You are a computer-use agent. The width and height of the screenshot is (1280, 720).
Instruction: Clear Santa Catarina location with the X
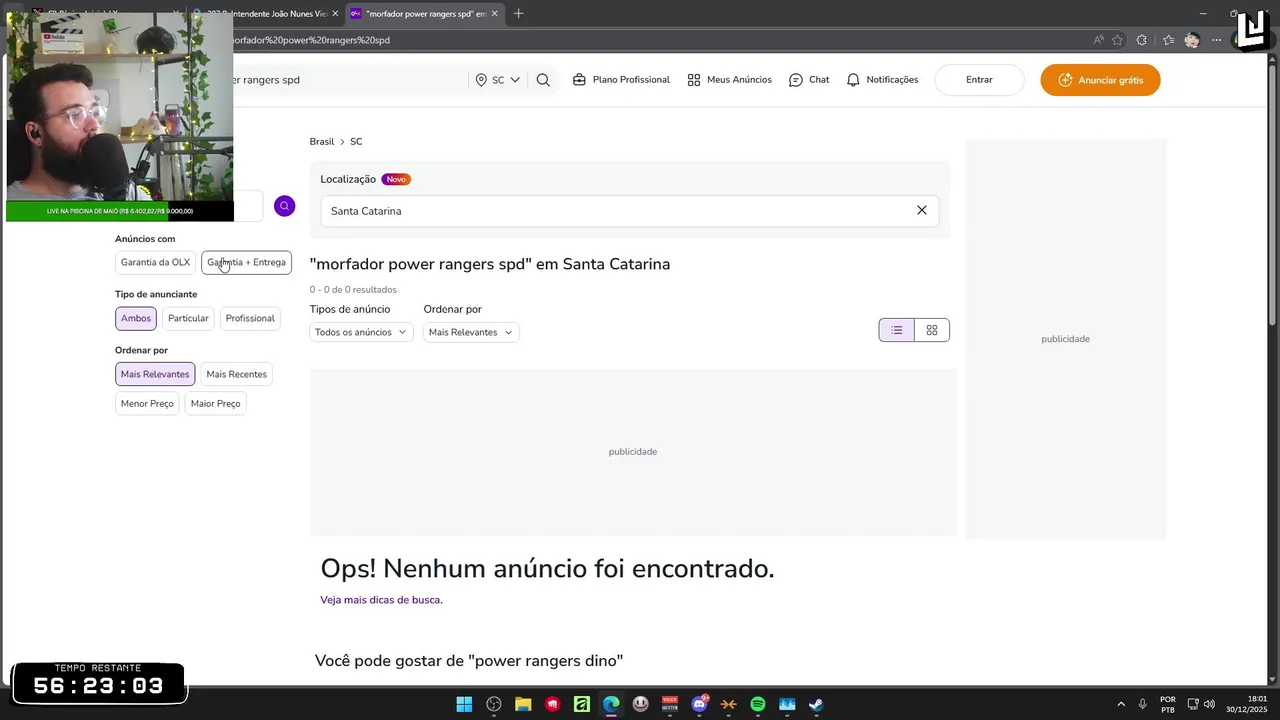pyautogui.click(x=922, y=210)
